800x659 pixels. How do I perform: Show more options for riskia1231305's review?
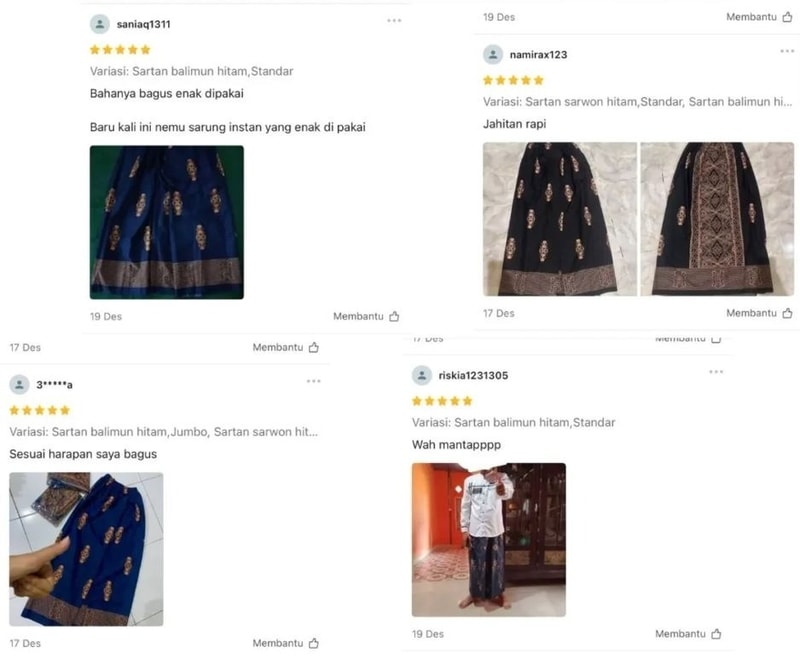click(x=716, y=372)
